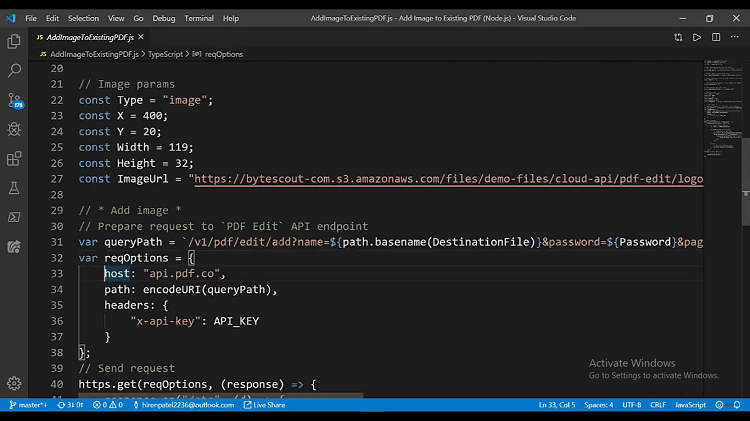Image resolution: width=750 pixels, height=421 pixels.
Task: Click the minimap code preview
Action: (718, 110)
